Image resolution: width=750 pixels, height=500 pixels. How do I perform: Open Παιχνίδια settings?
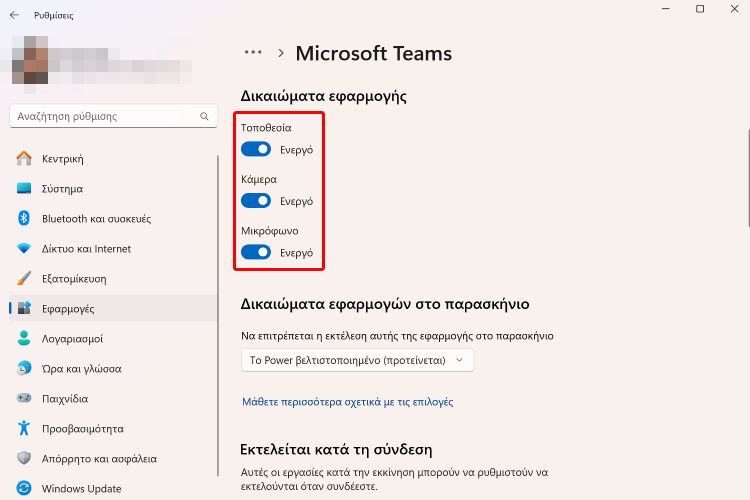pyautogui.click(x=113, y=399)
